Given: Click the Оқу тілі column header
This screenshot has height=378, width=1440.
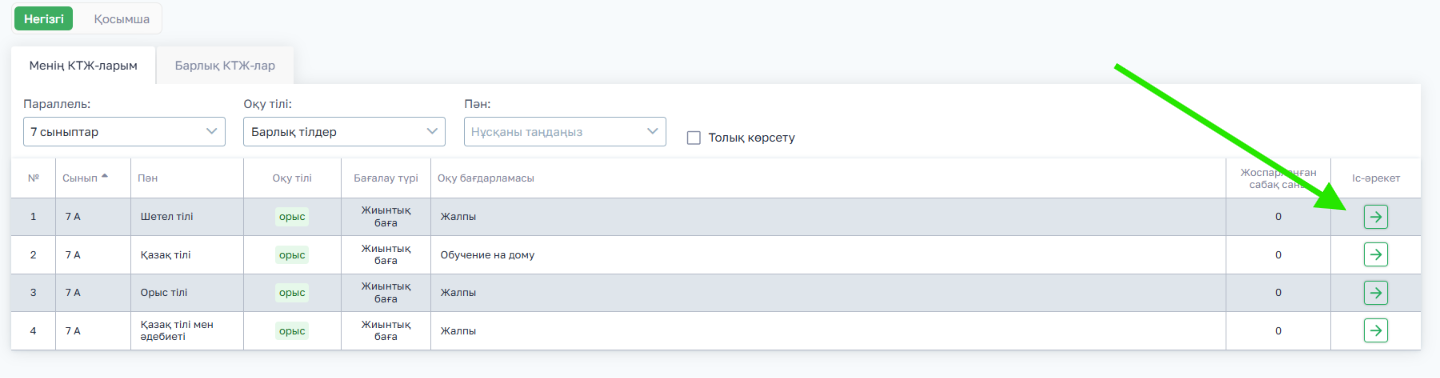Looking at the screenshot, I should click(292, 178).
